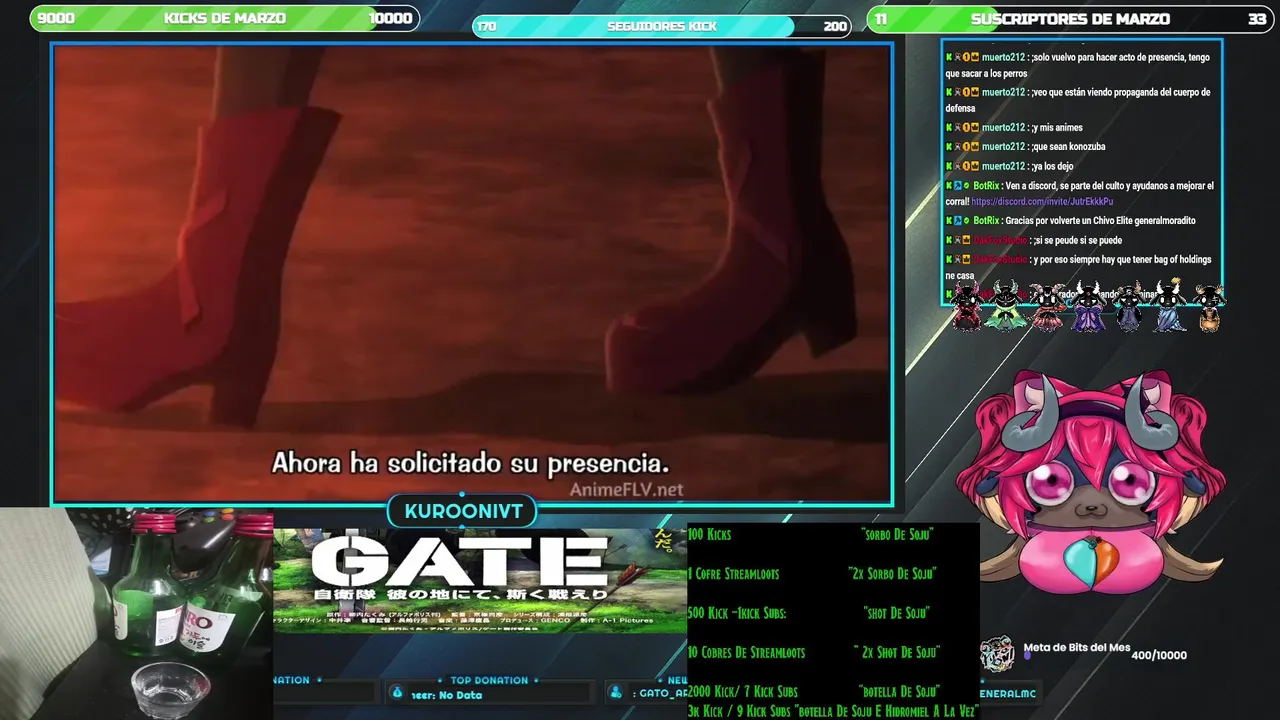Click the small orange chibi mascot on the right

tap(1209, 307)
